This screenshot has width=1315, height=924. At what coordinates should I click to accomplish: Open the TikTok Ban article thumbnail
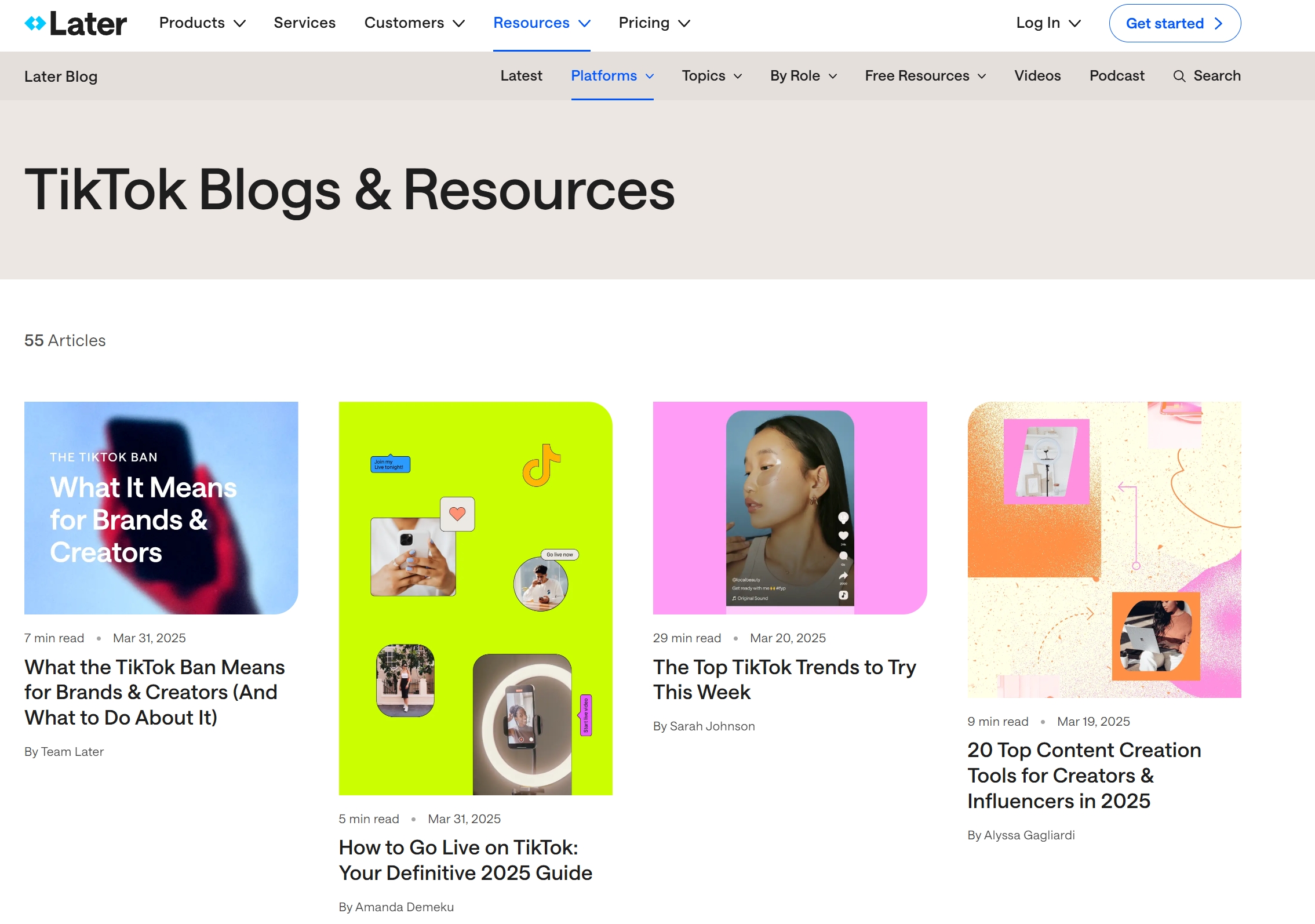(x=161, y=508)
